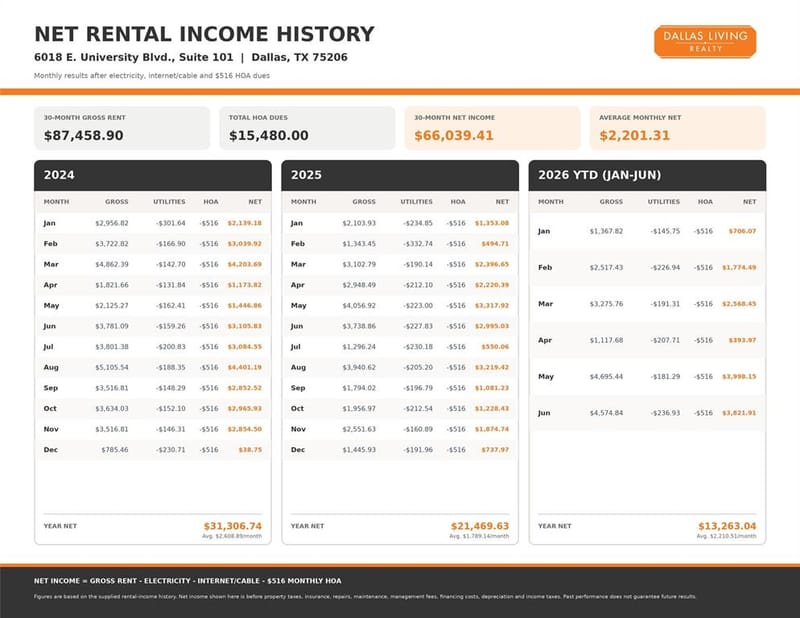Click the 2025 January gross amount $2,103.93
Viewport: 800px width, 618px height.
pos(359,223)
